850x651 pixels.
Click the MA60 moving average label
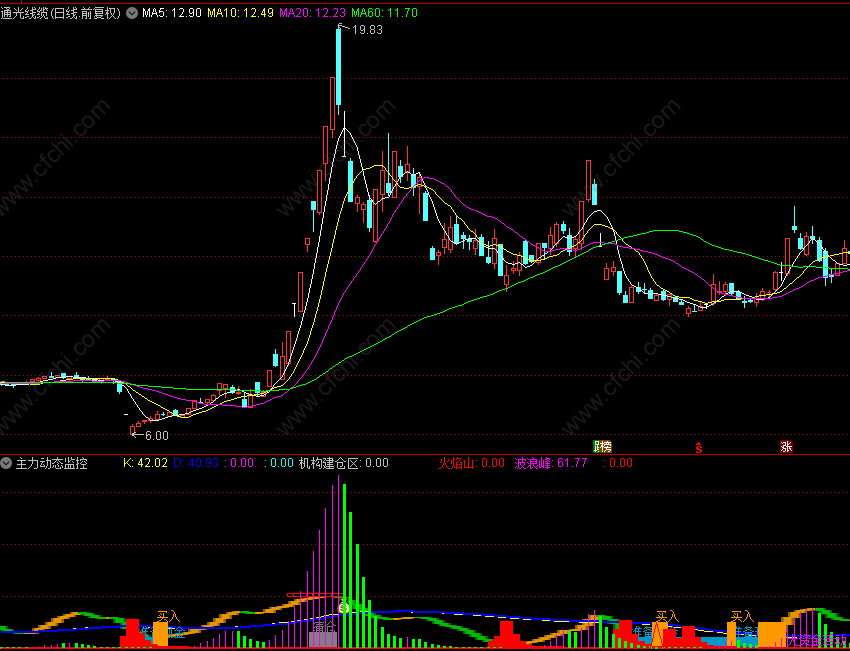tap(384, 14)
